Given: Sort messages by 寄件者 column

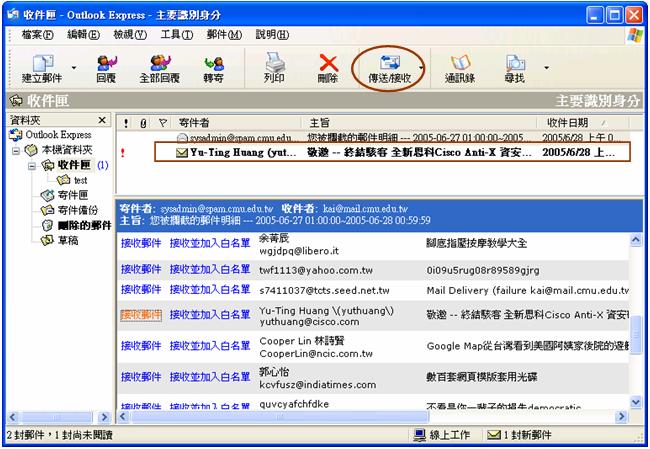Looking at the screenshot, I should point(236,123).
